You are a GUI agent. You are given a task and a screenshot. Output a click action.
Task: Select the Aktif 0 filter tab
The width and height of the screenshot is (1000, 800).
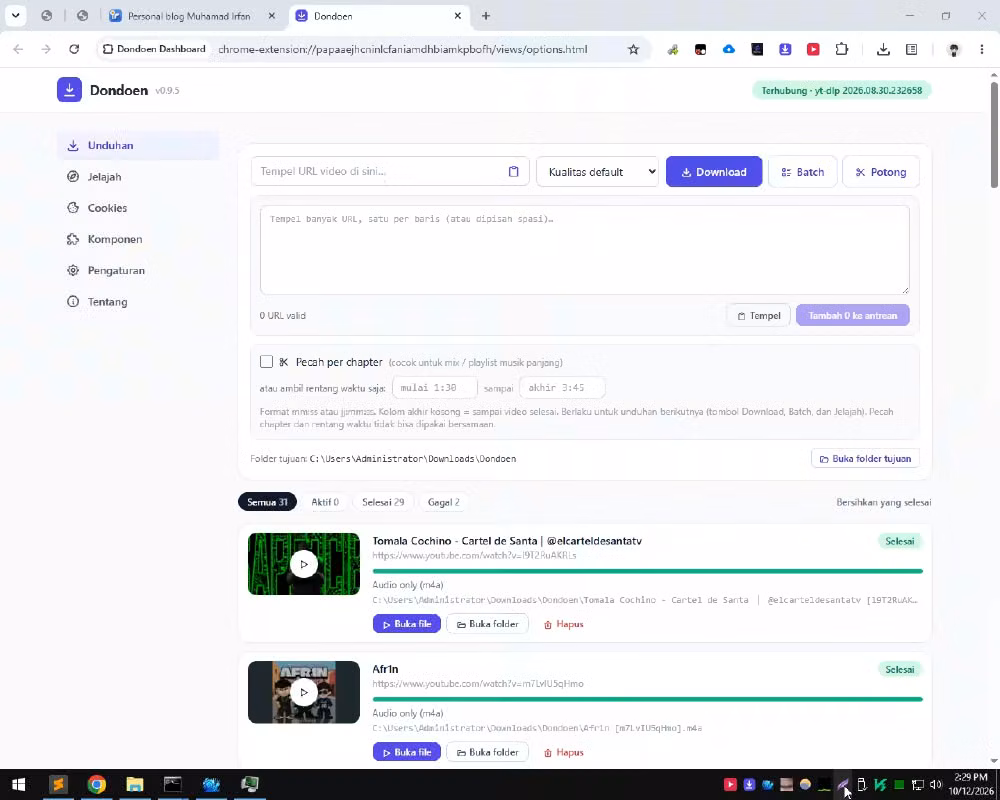325,502
